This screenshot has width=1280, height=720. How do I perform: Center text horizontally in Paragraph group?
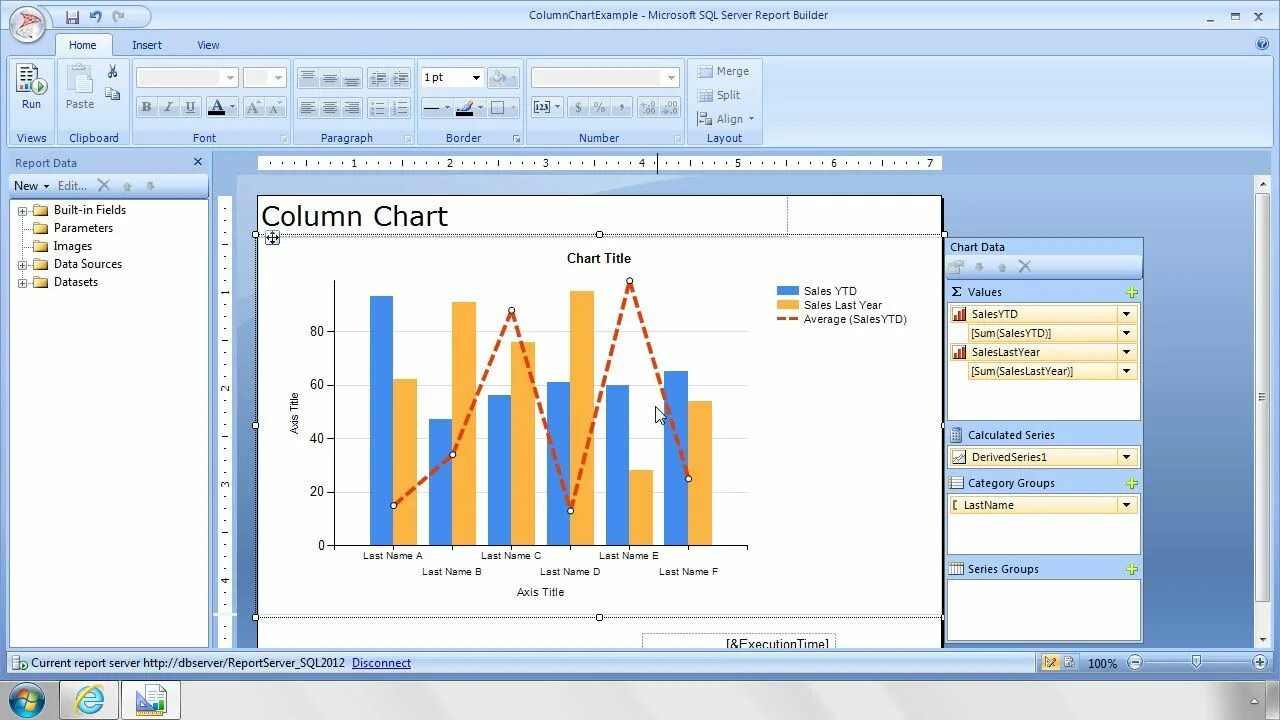pyautogui.click(x=330, y=108)
